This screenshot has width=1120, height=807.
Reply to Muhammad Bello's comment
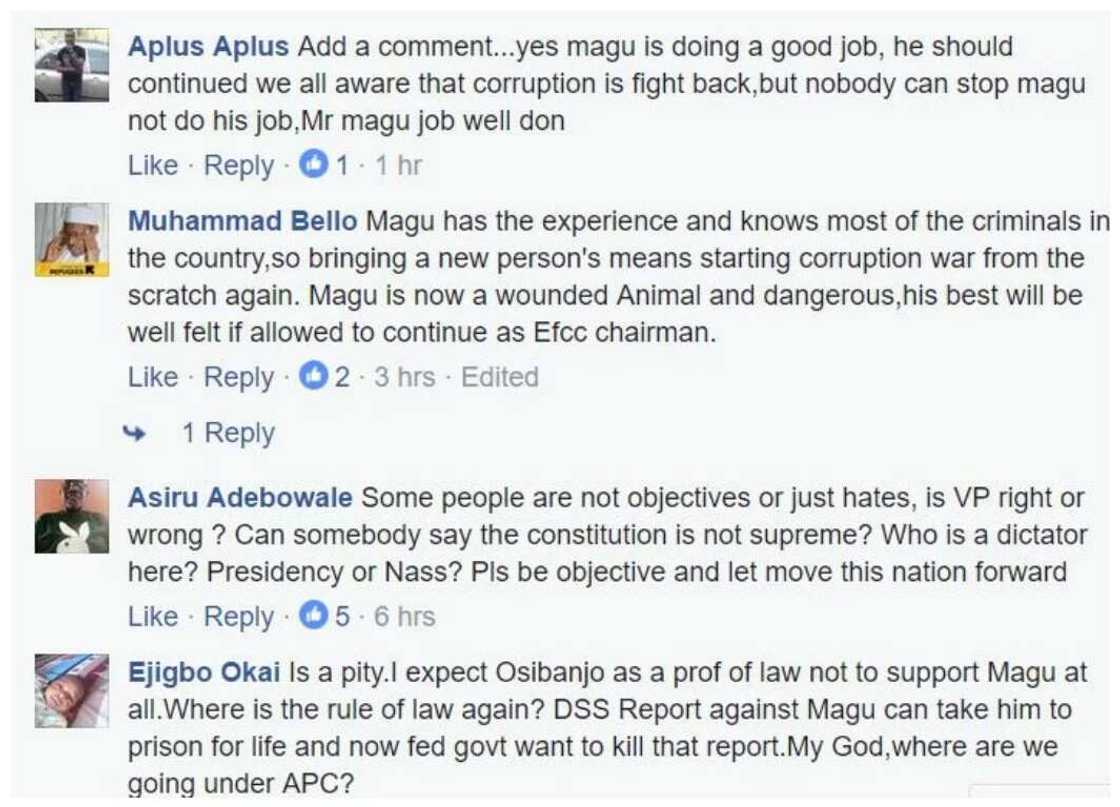[238, 377]
